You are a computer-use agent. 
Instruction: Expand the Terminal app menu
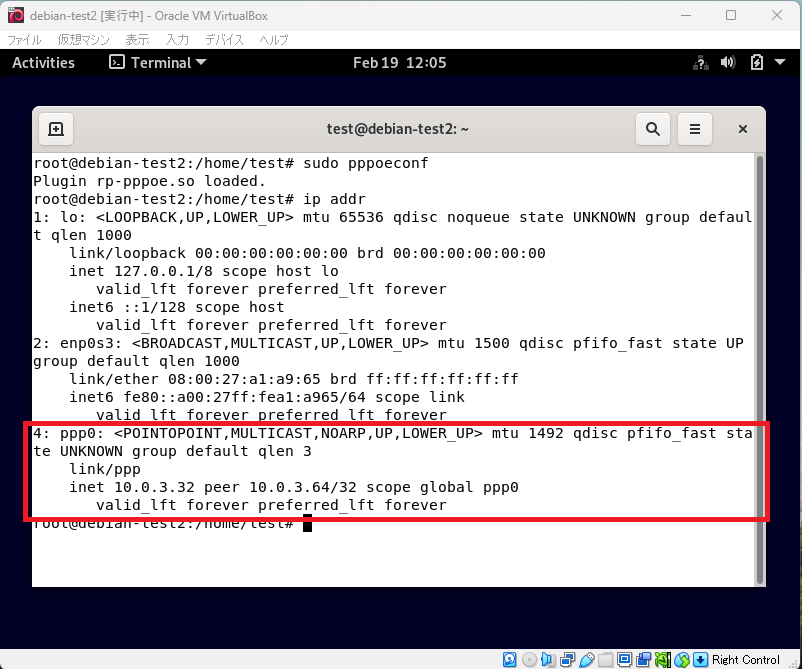tap(158, 62)
